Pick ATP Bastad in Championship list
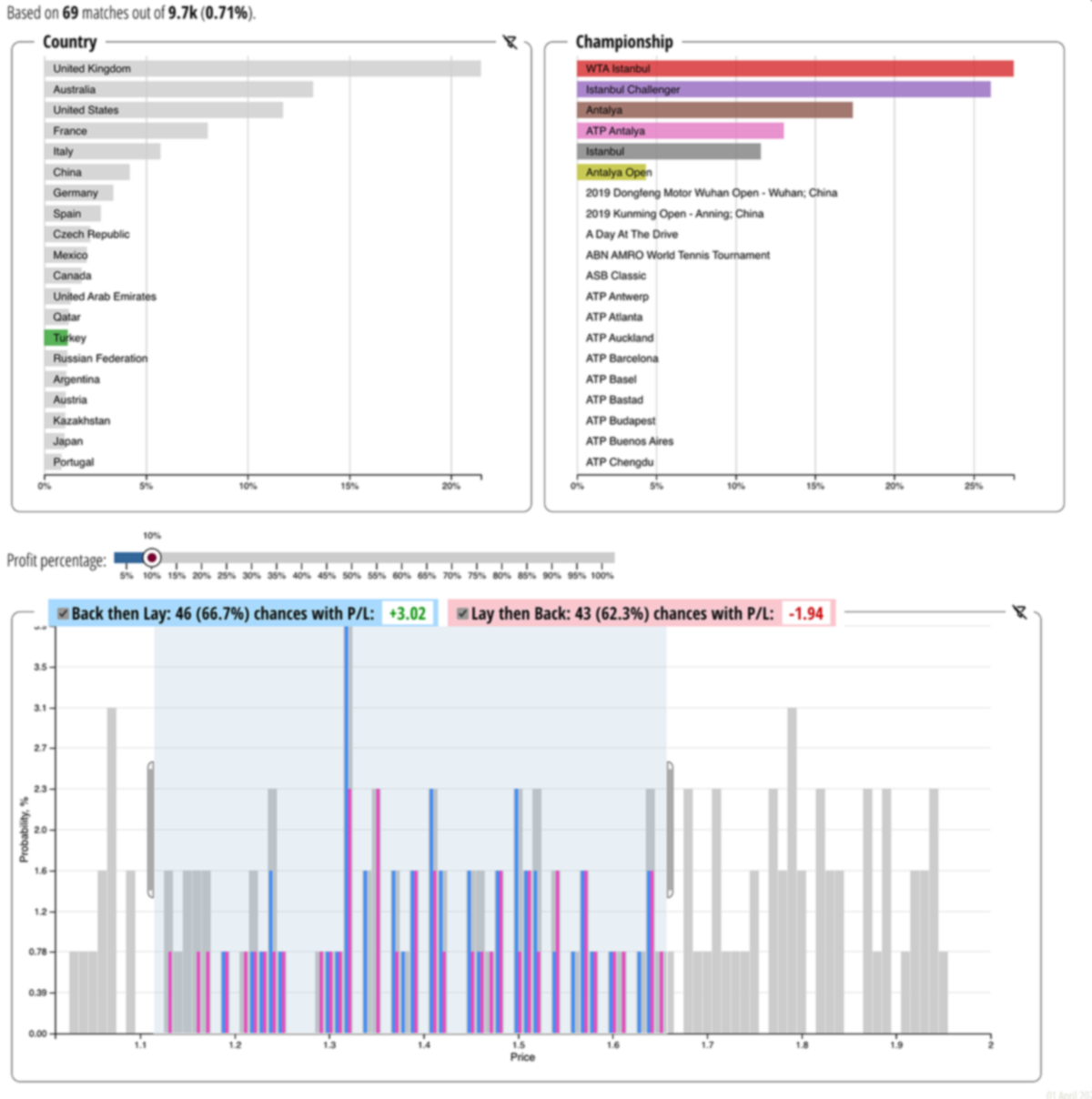The width and height of the screenshot is (1092, 1099). 614,400
